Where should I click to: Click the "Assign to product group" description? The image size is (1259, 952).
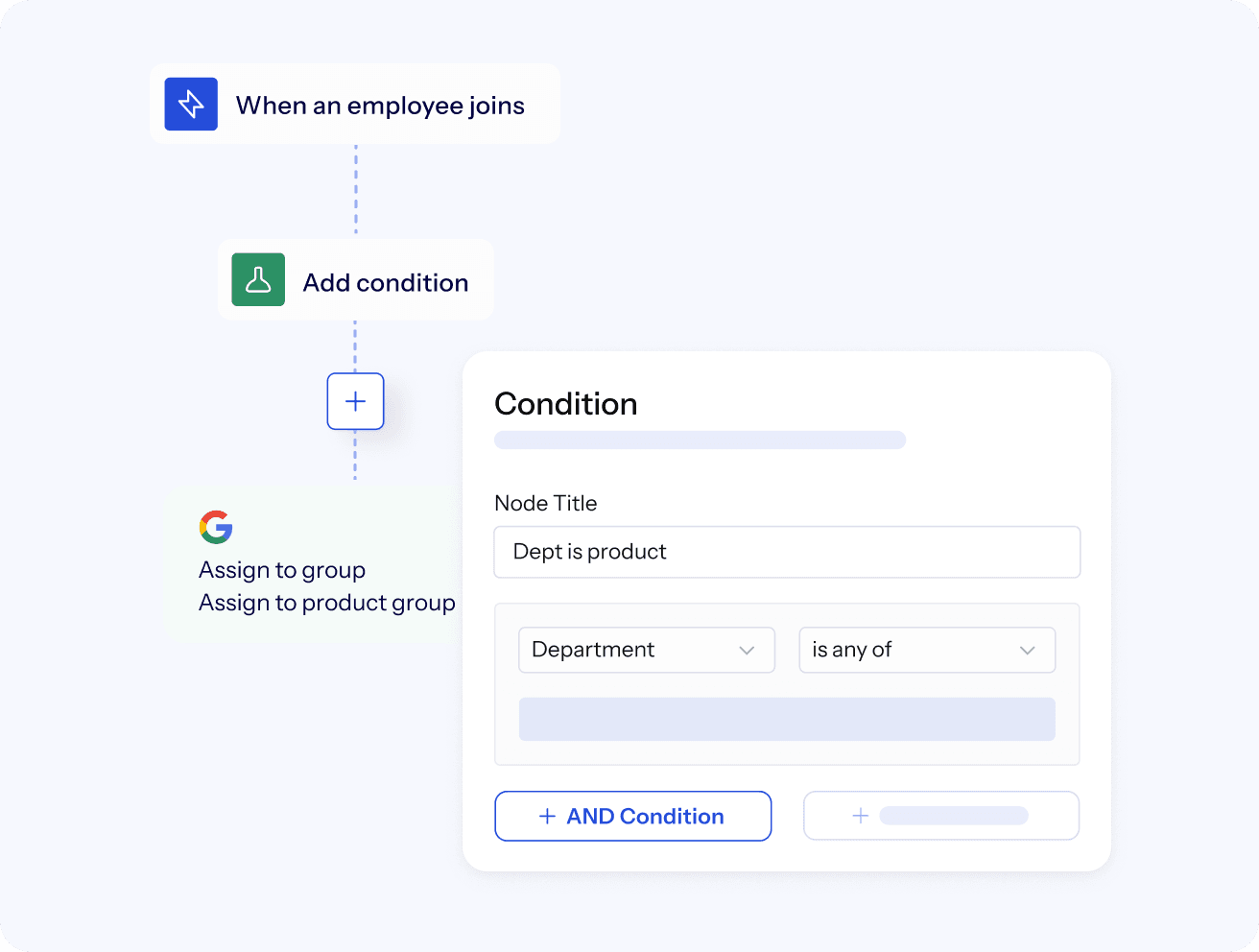327,603
